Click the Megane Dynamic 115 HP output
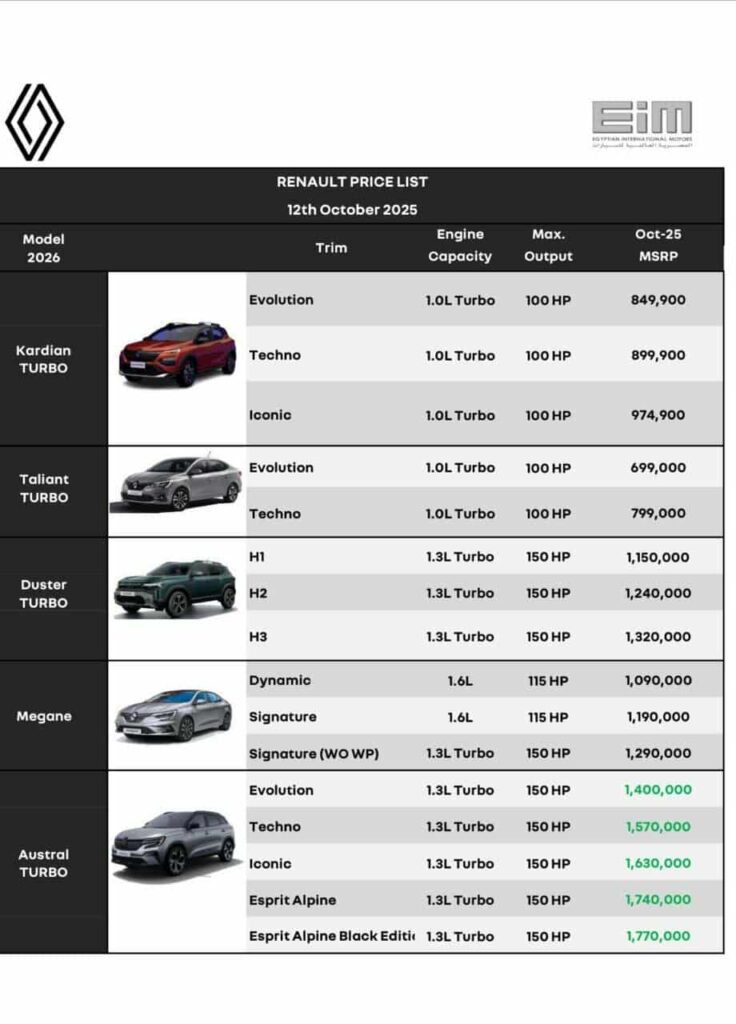The width and height of the screenshot is (736, 1024). [x=548, y=680]
